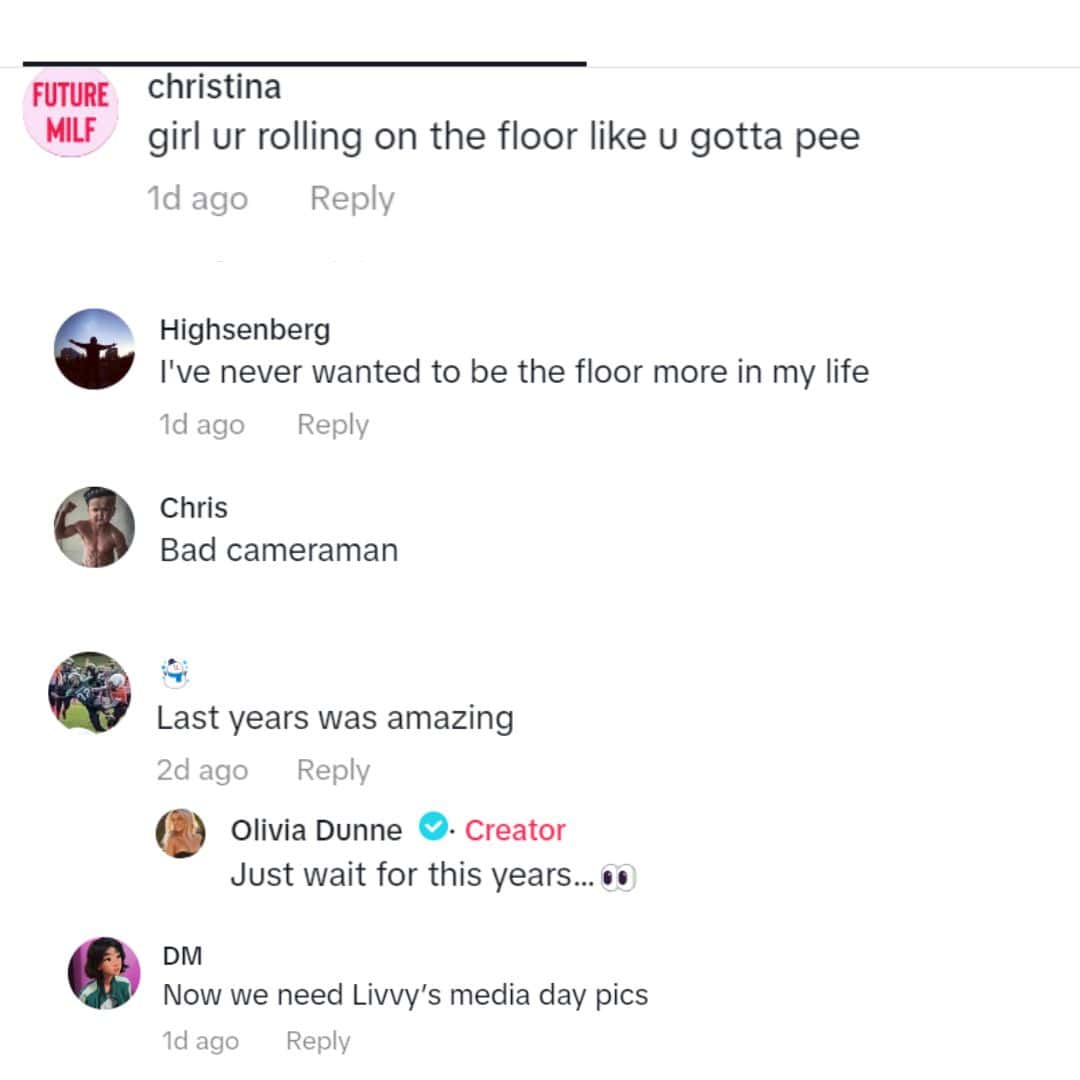Reply to christina's comment
Viewport: 1080px width, 1080px height.
[350, 199]
